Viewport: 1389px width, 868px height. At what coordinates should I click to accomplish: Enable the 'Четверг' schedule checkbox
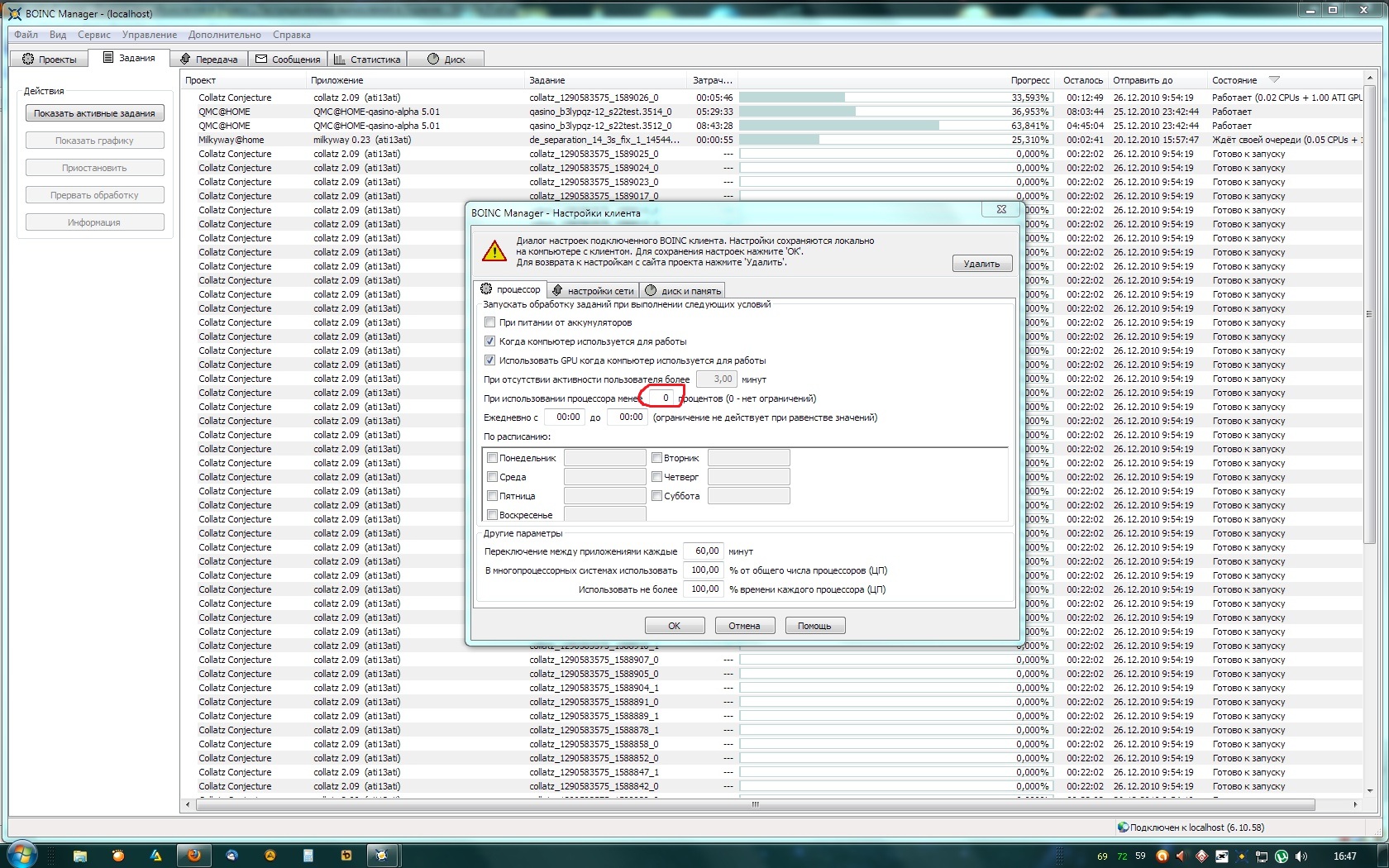pos(656,476)
